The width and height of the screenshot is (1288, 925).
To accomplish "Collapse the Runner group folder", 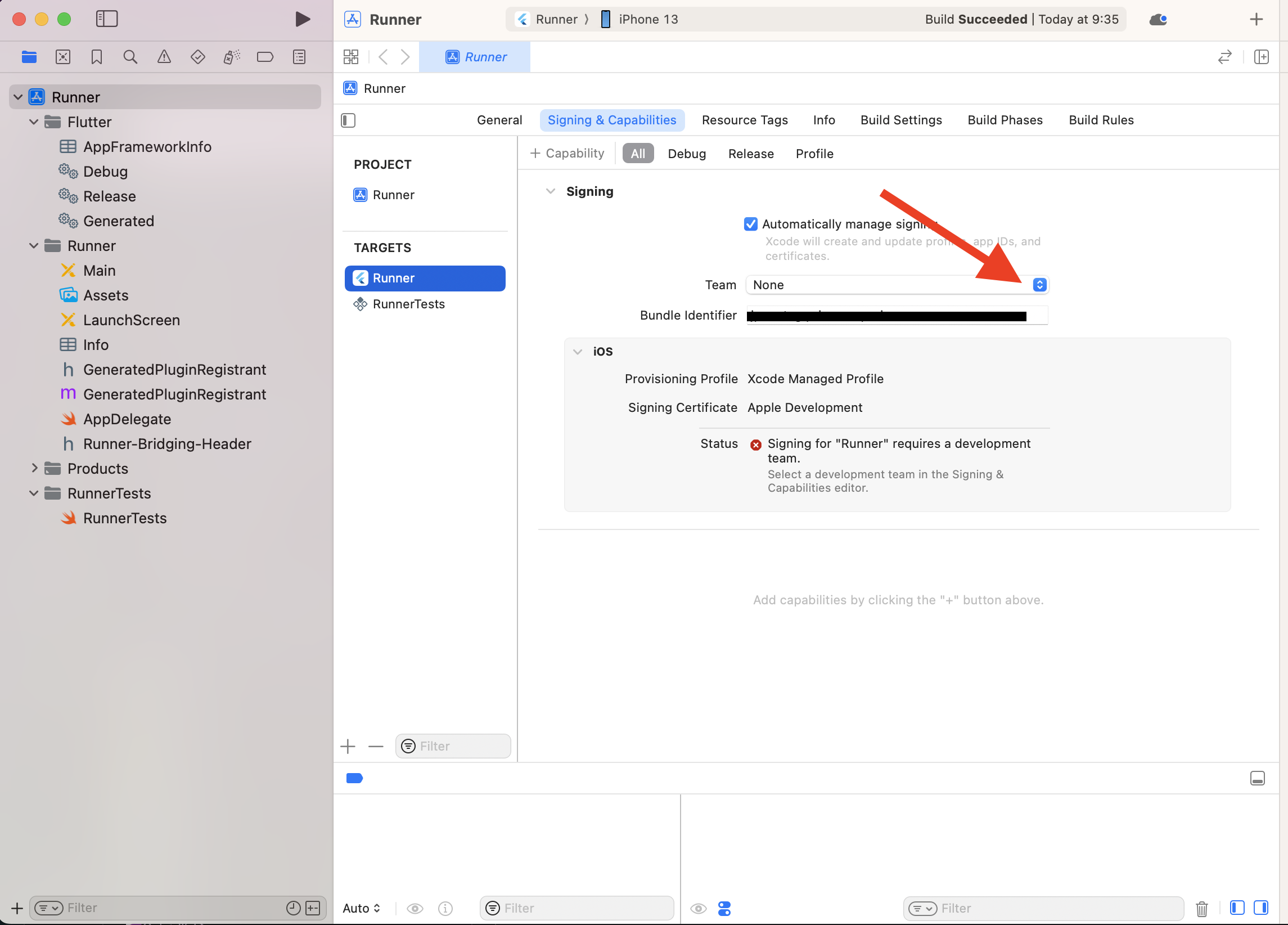I will point(34,245).
